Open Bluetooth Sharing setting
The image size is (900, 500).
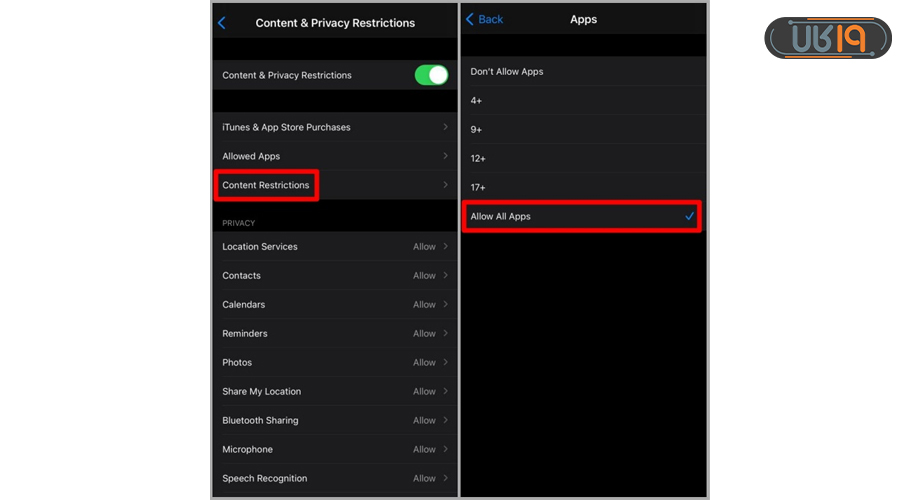(334, 421)
